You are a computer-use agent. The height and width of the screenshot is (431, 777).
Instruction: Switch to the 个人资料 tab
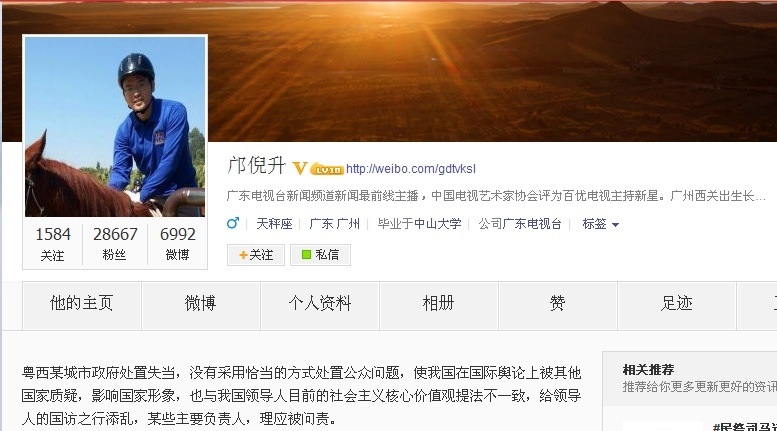click(320, 305)
